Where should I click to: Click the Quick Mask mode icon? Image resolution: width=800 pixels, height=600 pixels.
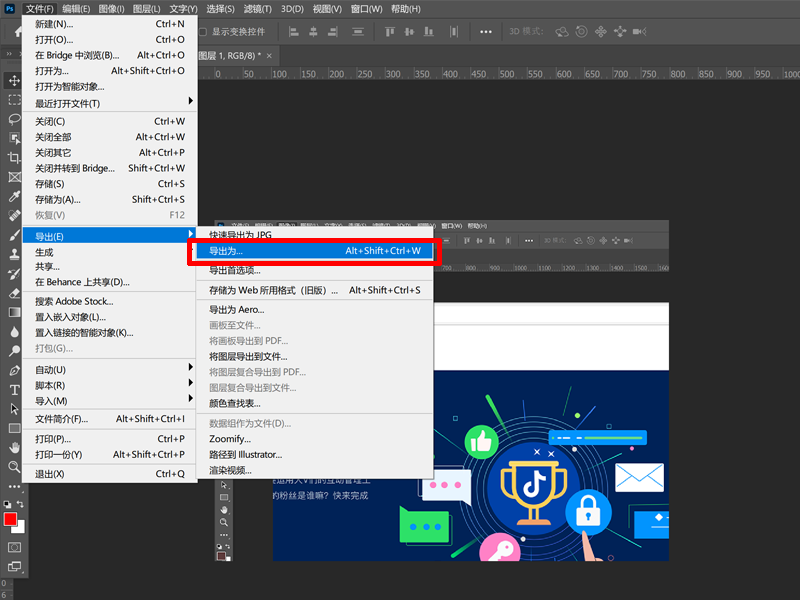pyautogui.click(x=14, y=548)
